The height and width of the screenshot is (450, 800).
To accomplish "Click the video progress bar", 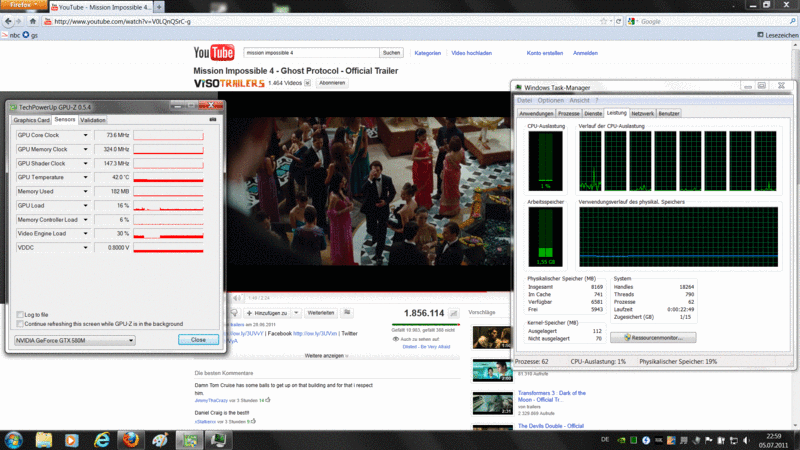I will pos(367,292).
